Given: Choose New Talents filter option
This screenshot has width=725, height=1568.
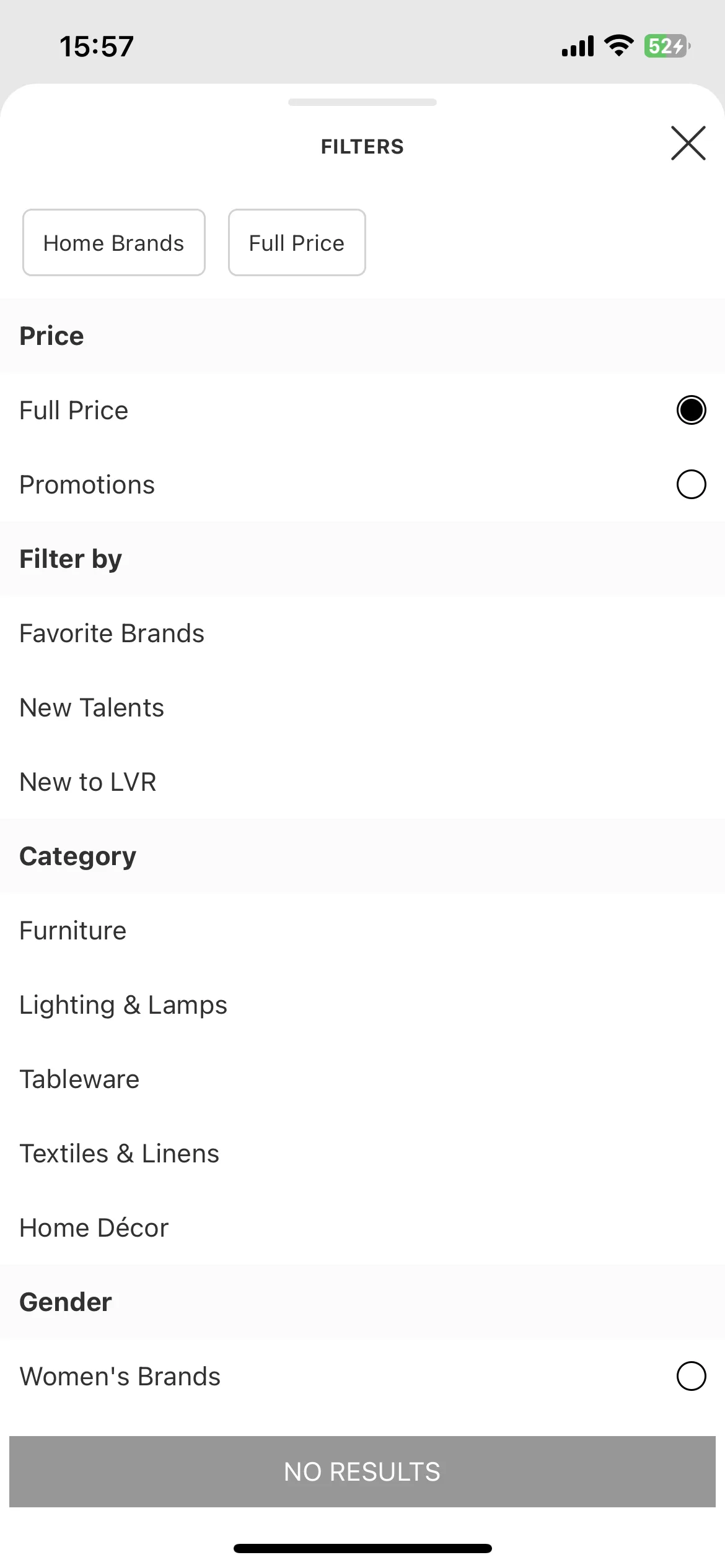Looking at the screenshot, I should pyautogui.click(x=362, y=707).
